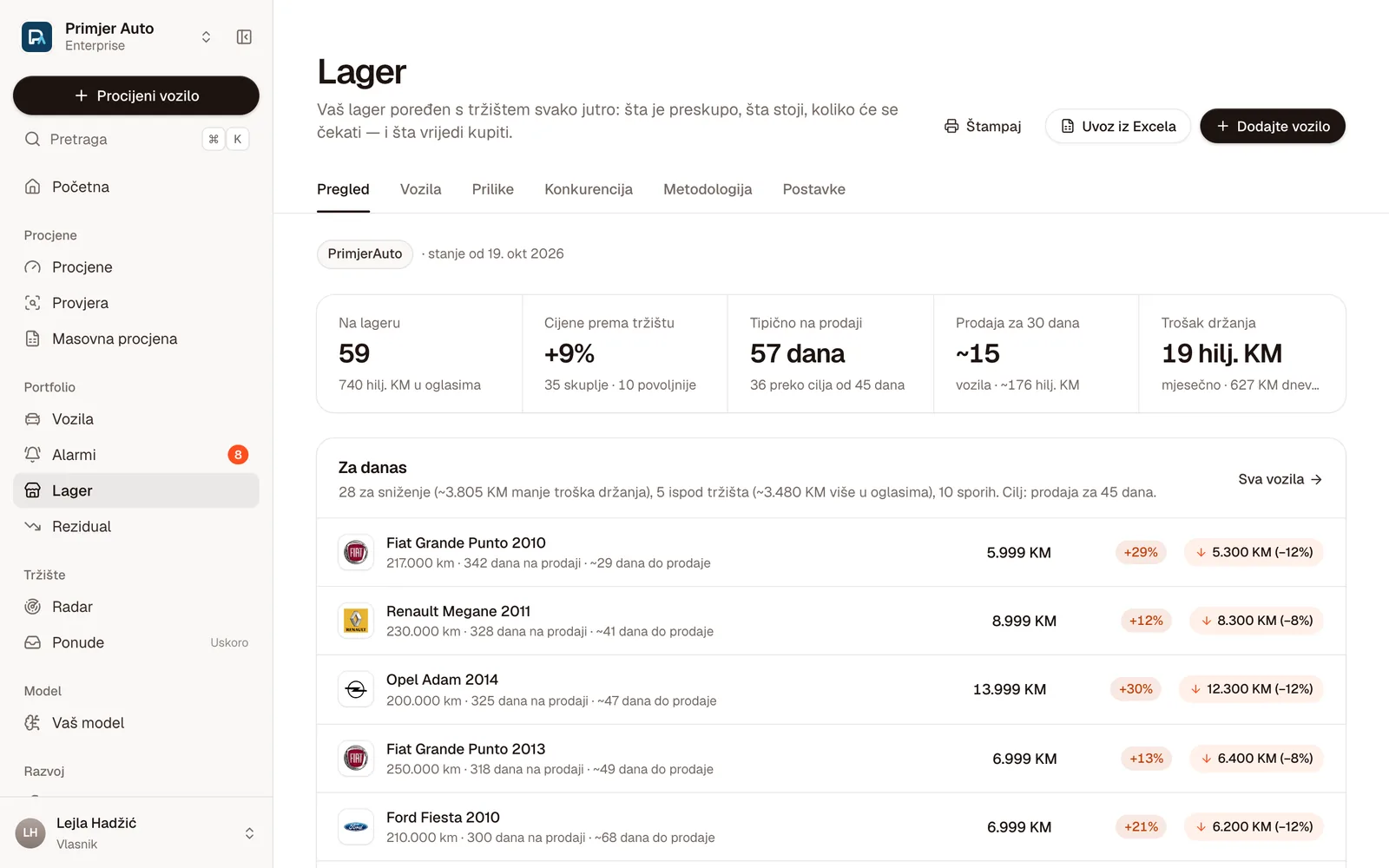Click the Tipično na prodaji 57 dana card
1389x868 pixels.
(x=831, y=353)
